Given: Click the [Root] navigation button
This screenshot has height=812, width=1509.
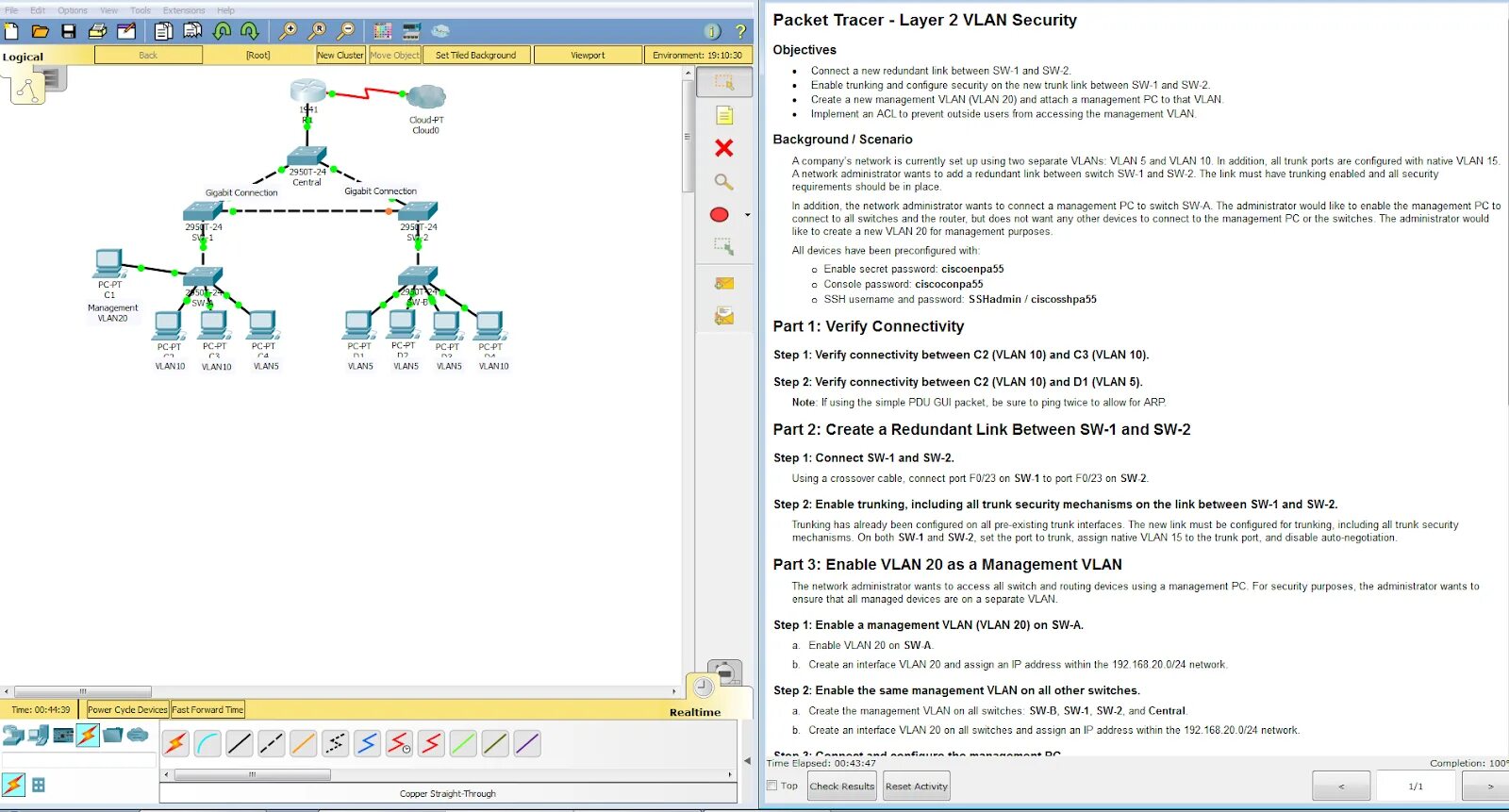Looking at the screenshot, I should [x=257, y=55].
